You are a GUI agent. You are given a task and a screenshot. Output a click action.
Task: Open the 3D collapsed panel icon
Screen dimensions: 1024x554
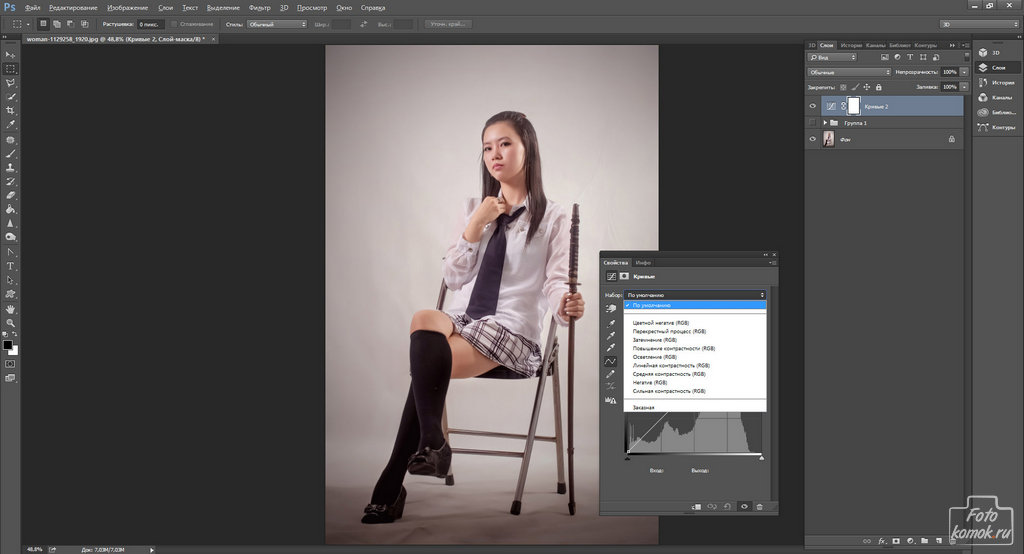pos(983,52)
